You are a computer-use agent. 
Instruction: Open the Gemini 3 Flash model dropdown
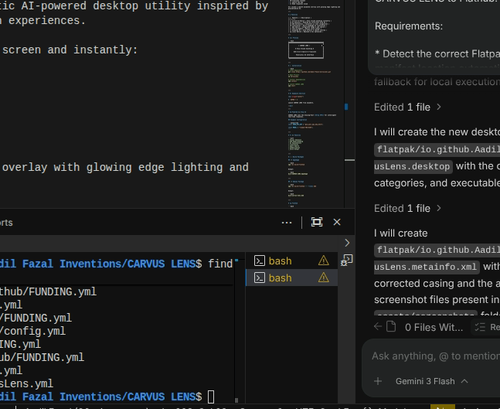tap(432, 381)
